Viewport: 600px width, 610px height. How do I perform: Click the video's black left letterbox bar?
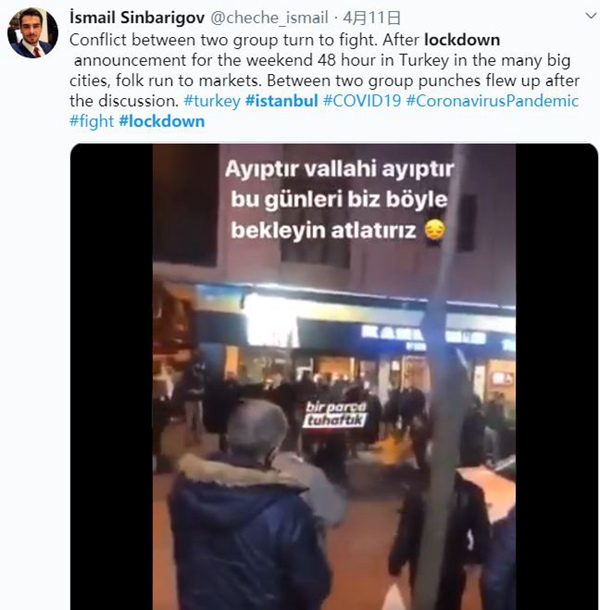tap(112, 377)
